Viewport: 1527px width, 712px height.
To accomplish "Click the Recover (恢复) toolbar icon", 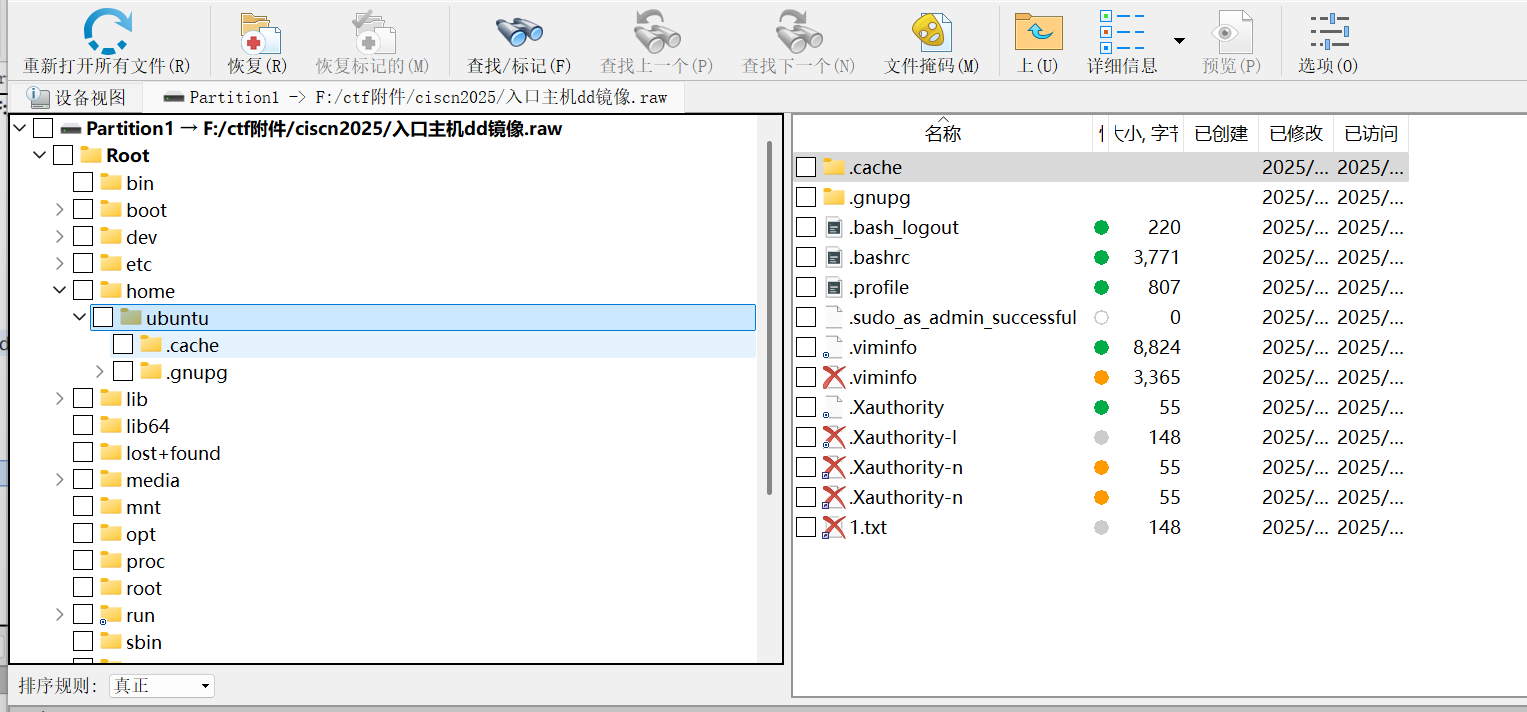I will (x=258, y=33).
